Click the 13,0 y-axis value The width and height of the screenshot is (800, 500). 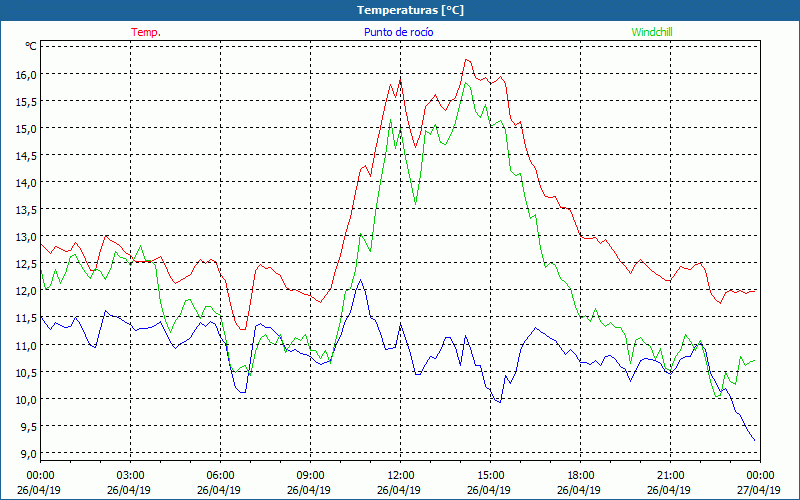[28, 236]
